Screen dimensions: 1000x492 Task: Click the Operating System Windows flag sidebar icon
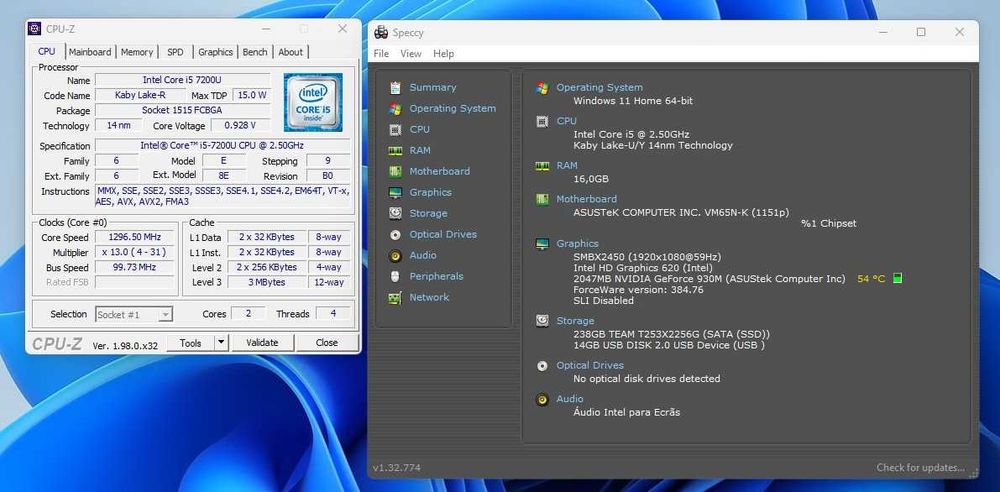click(x=395, y=108)
